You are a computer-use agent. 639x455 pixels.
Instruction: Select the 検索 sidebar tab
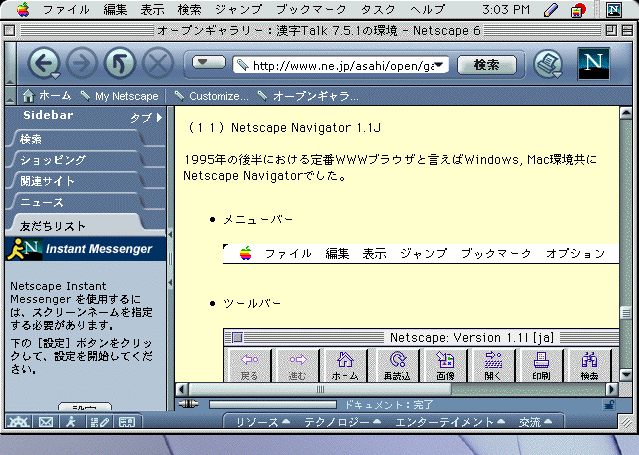click(77, 139)
